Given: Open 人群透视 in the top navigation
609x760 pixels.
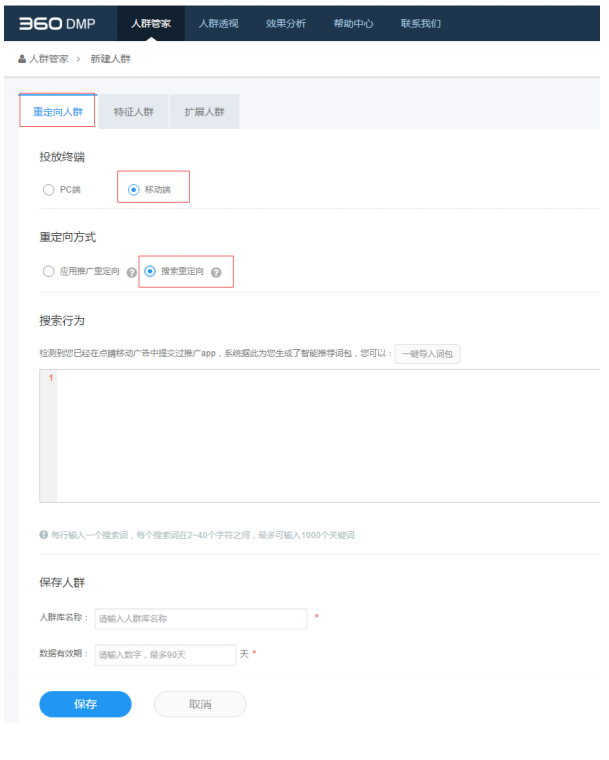Looking at the screenshot, I should pyautogui.click(x=218, y=23).
